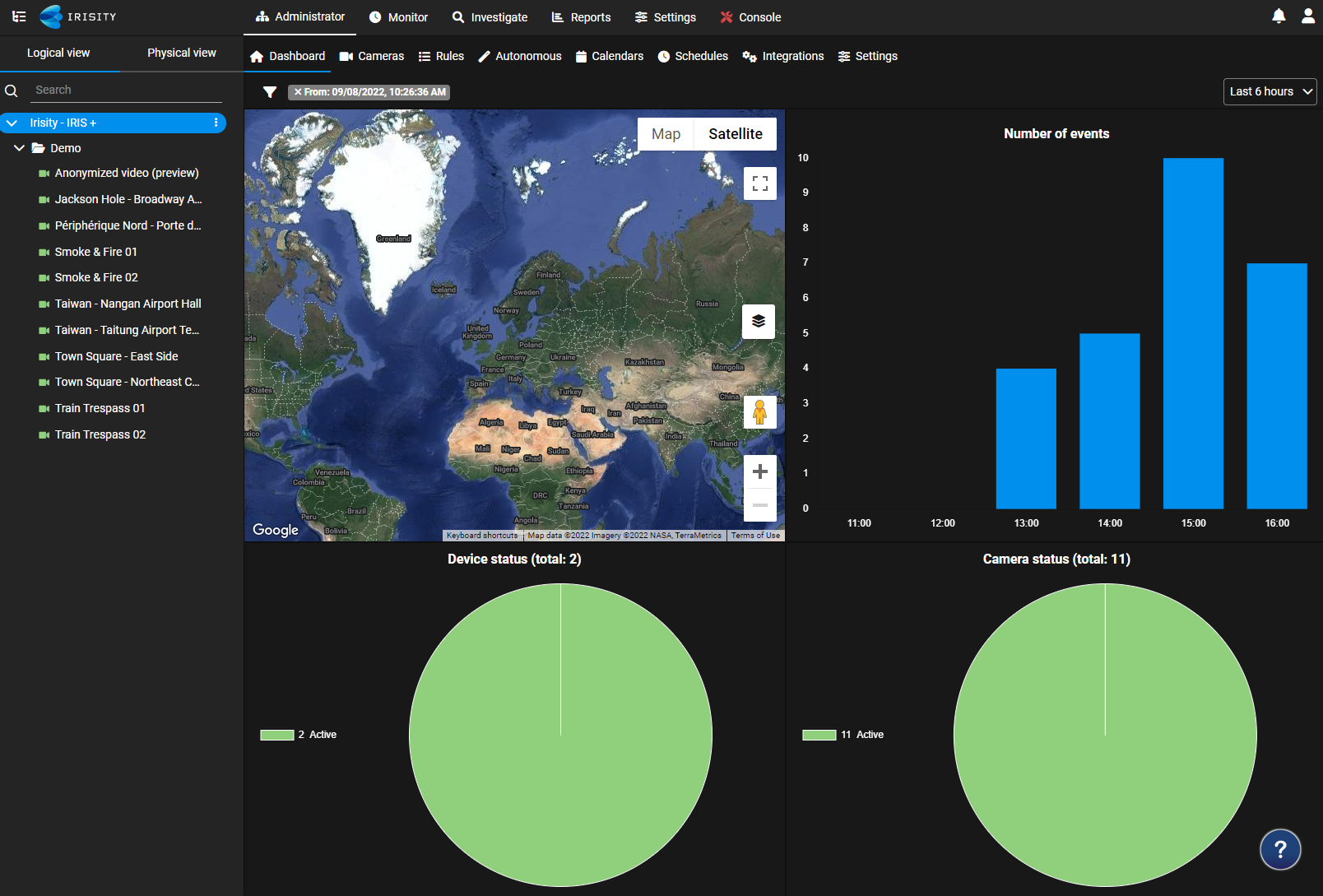This screenshot has height=896, width=1323.
Task: Open the map layers button
Action: click(x=759, y=321)
